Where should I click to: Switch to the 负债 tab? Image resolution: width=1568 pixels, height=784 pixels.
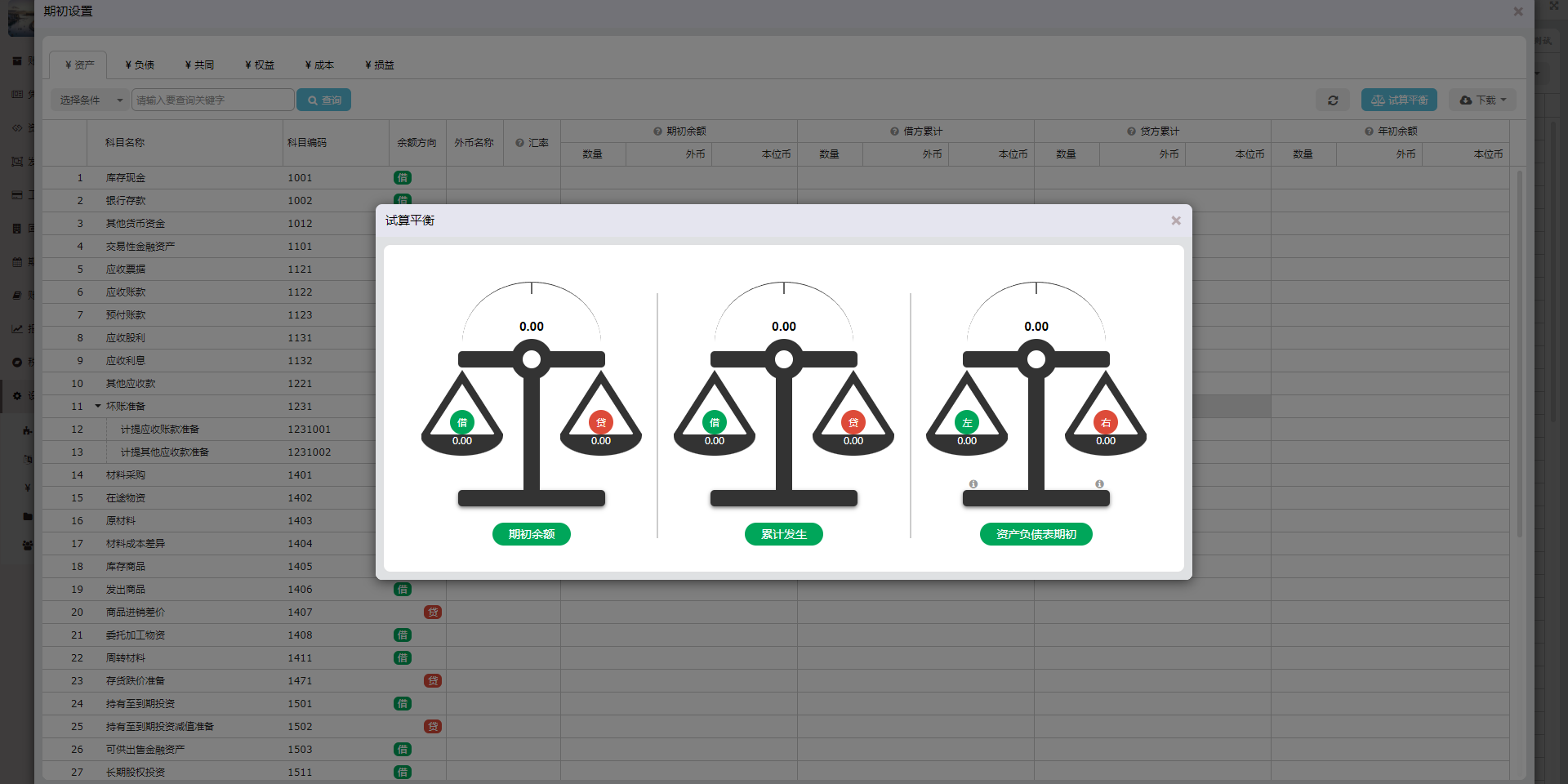(x=140, y=65)
